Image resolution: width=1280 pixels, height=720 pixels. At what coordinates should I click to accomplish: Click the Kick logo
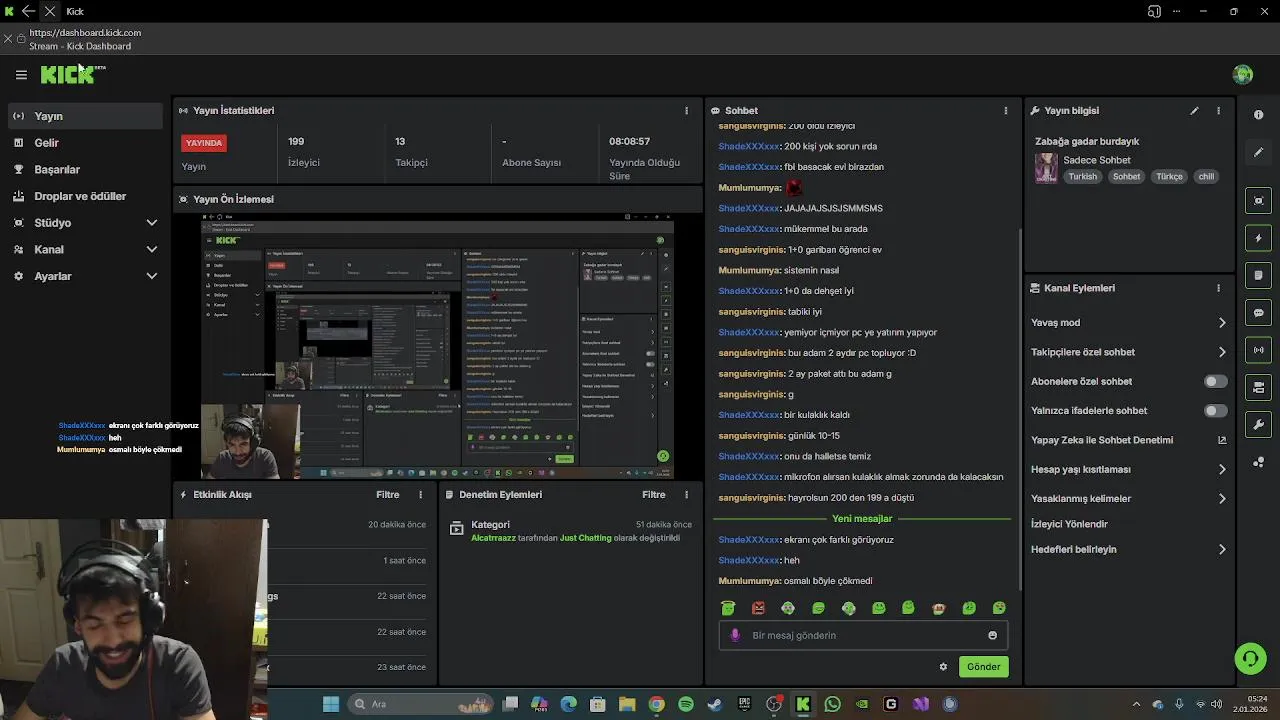pos(70,75)
